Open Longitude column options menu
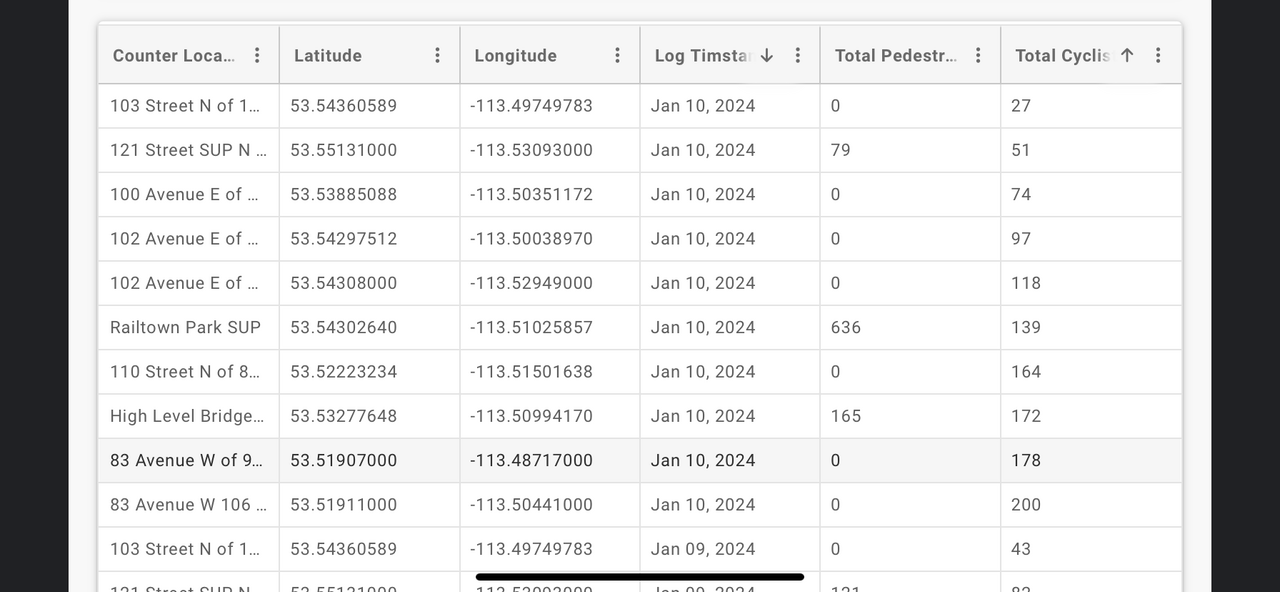This screenshot has width=1280, height=592. coord(618,55)
